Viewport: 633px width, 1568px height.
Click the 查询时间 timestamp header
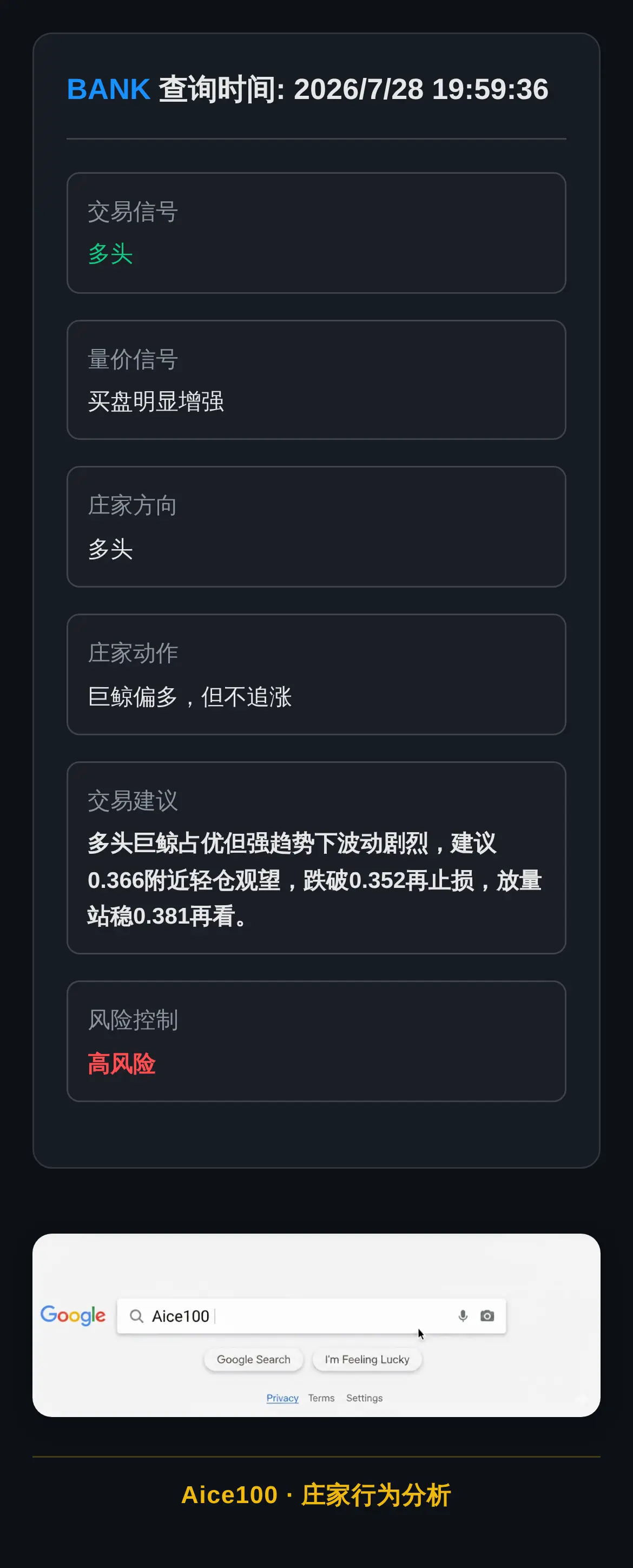coord(354,89)
